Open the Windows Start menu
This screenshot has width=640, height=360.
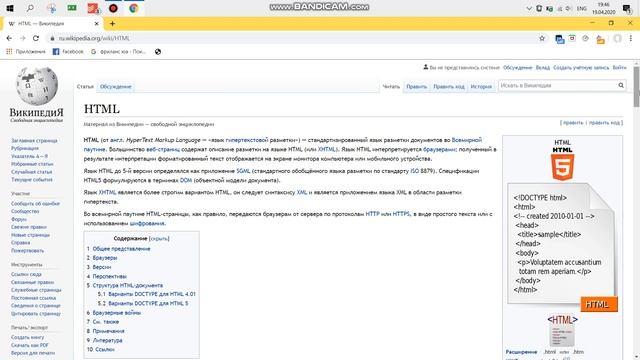coord(10,8)
